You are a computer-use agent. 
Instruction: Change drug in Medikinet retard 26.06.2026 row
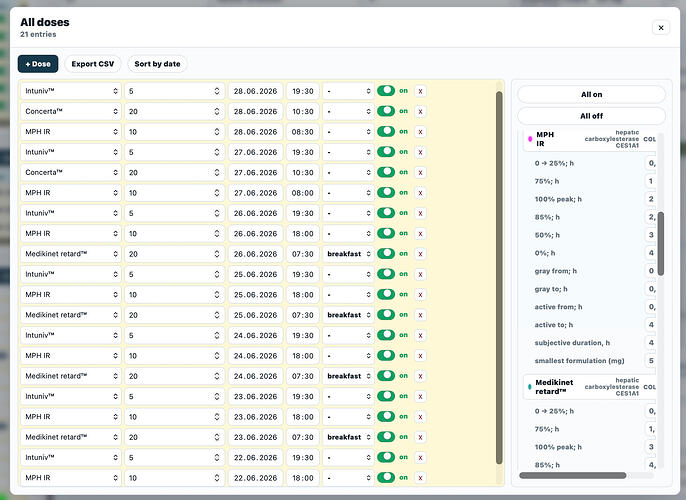click(71, 254)
